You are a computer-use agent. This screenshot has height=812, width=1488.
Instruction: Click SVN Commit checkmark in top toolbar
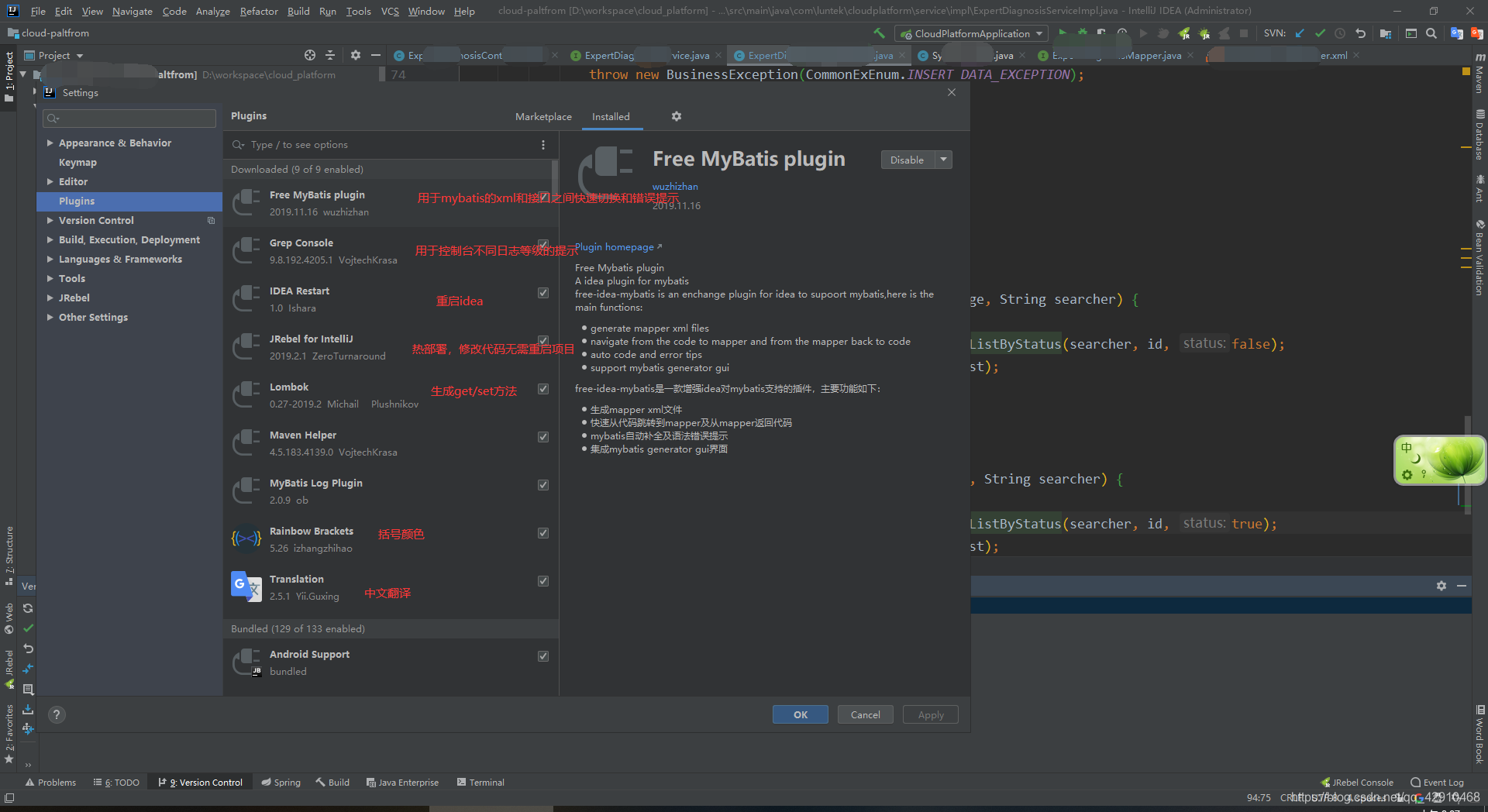tap(1320, 33)
